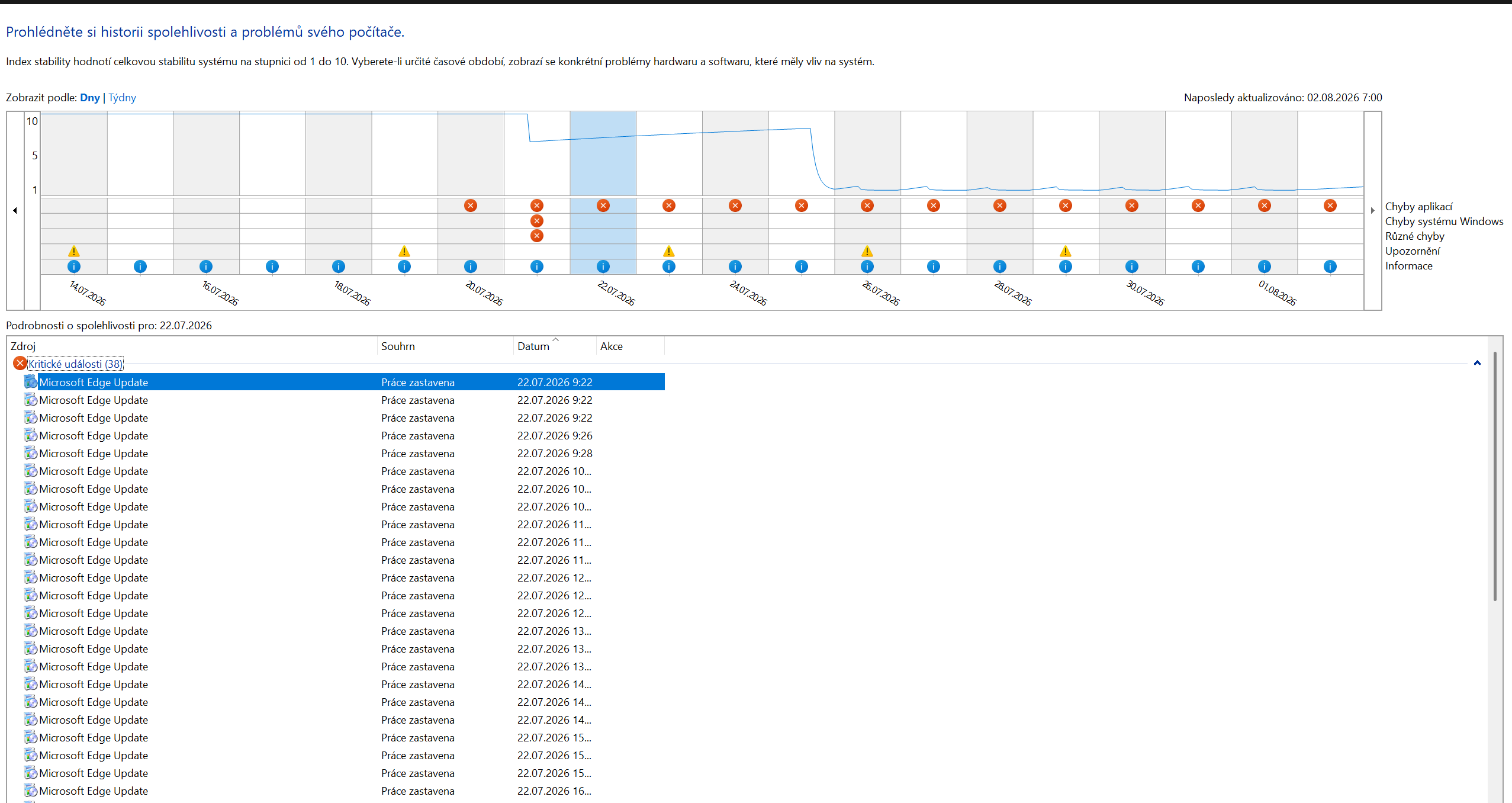Screen dimensions: 1512x803
Task: Click the information icon for 22.07.2026
Action: [603, 266]
